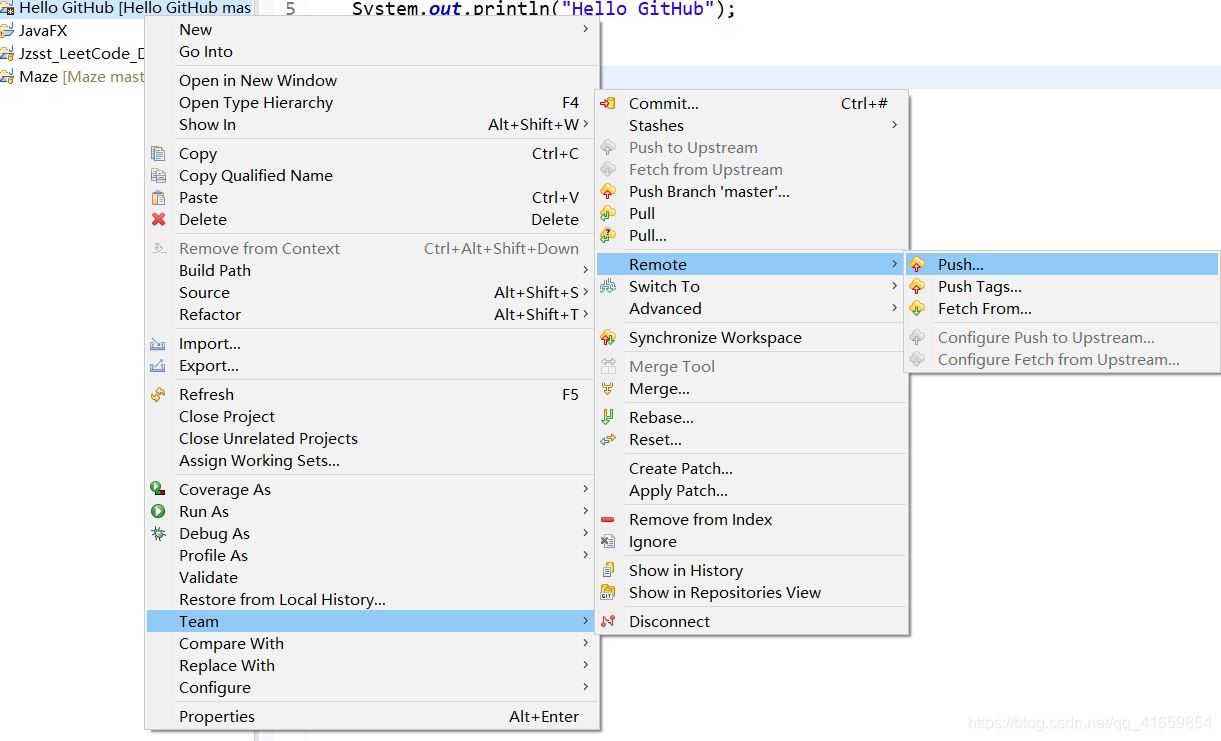
Task: Click the Fetch From icon
Action: (x=917, y=308)
